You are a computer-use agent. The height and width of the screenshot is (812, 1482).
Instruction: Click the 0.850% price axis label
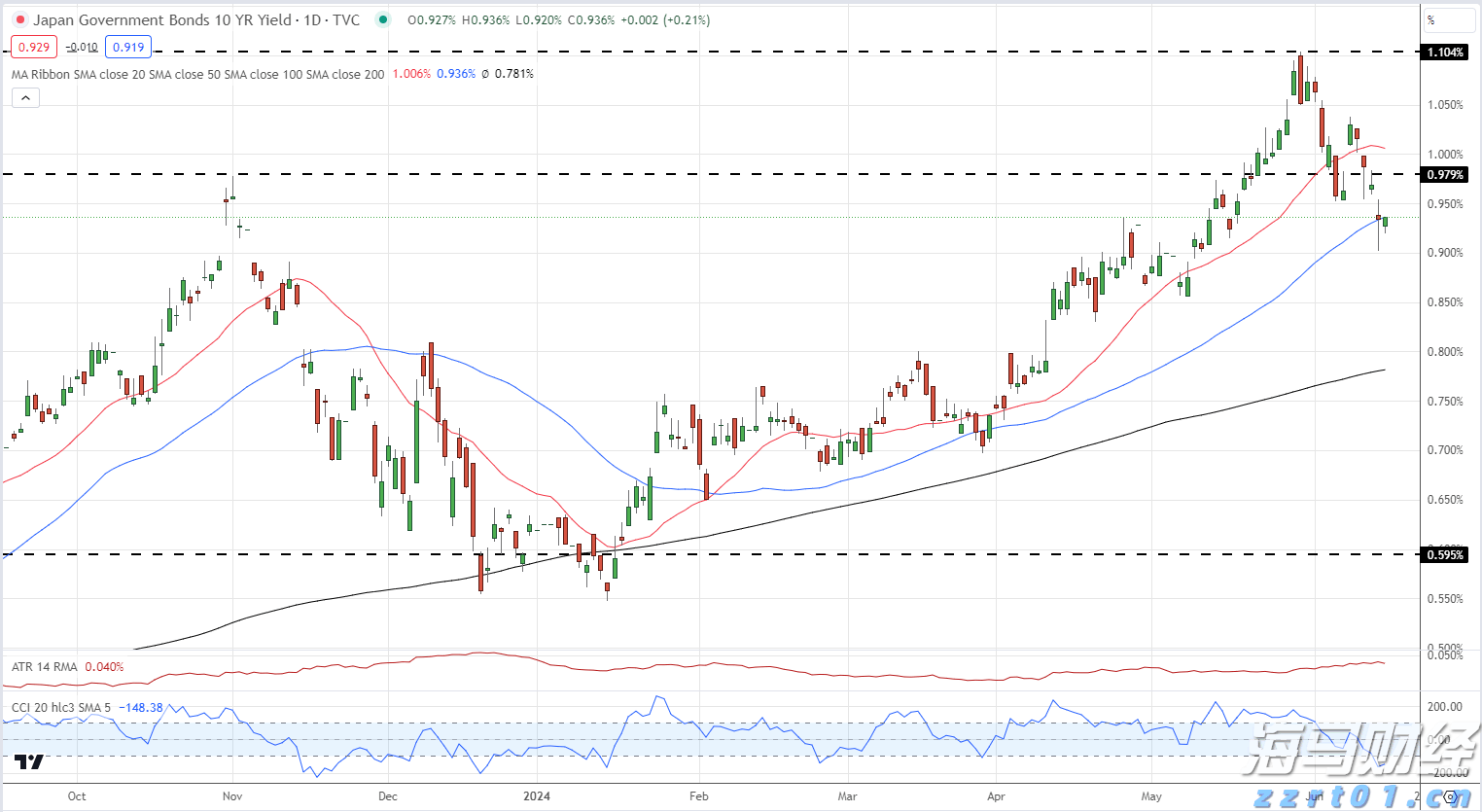(1445, 302)
